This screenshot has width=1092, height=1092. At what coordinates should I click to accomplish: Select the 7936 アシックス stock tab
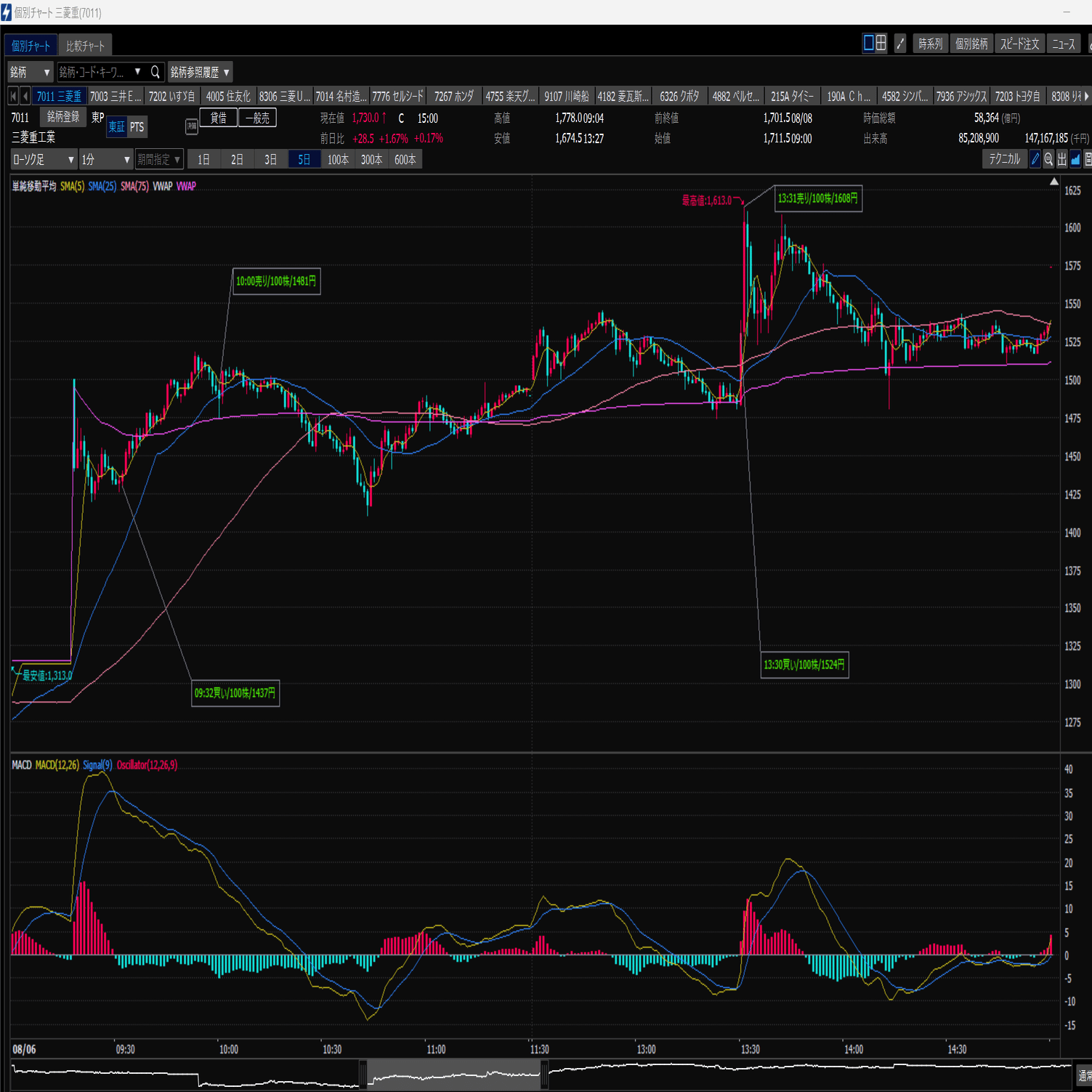[962, 96]
